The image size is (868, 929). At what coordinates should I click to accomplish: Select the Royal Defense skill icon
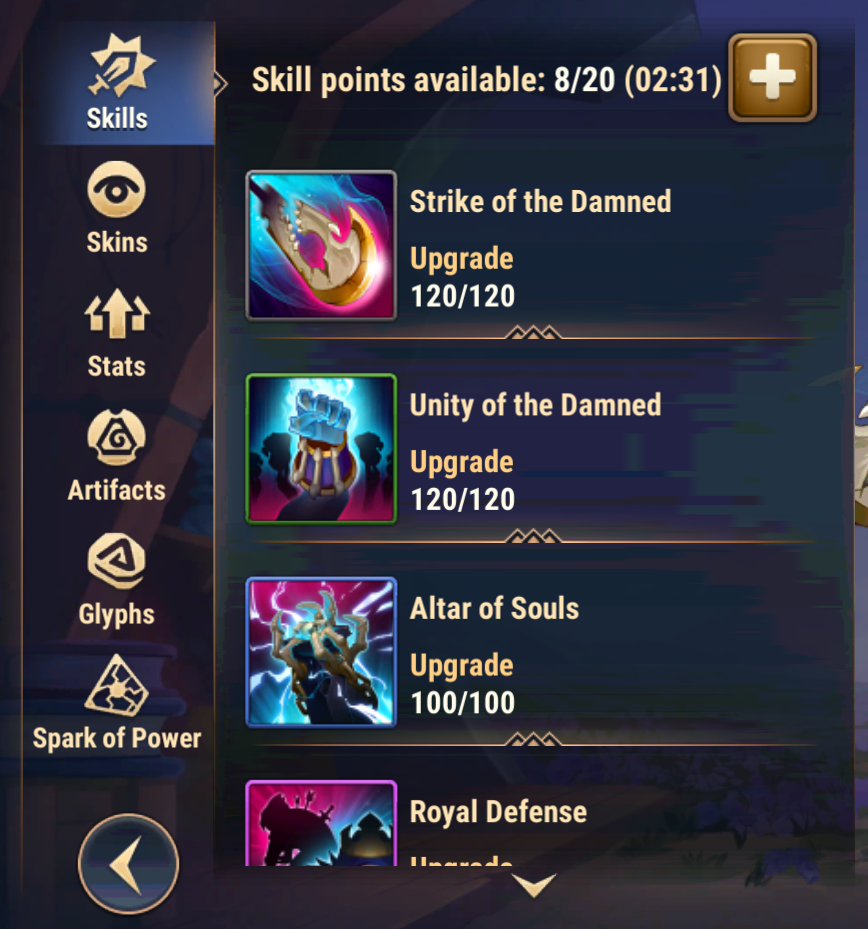click(x=321, y=823)
